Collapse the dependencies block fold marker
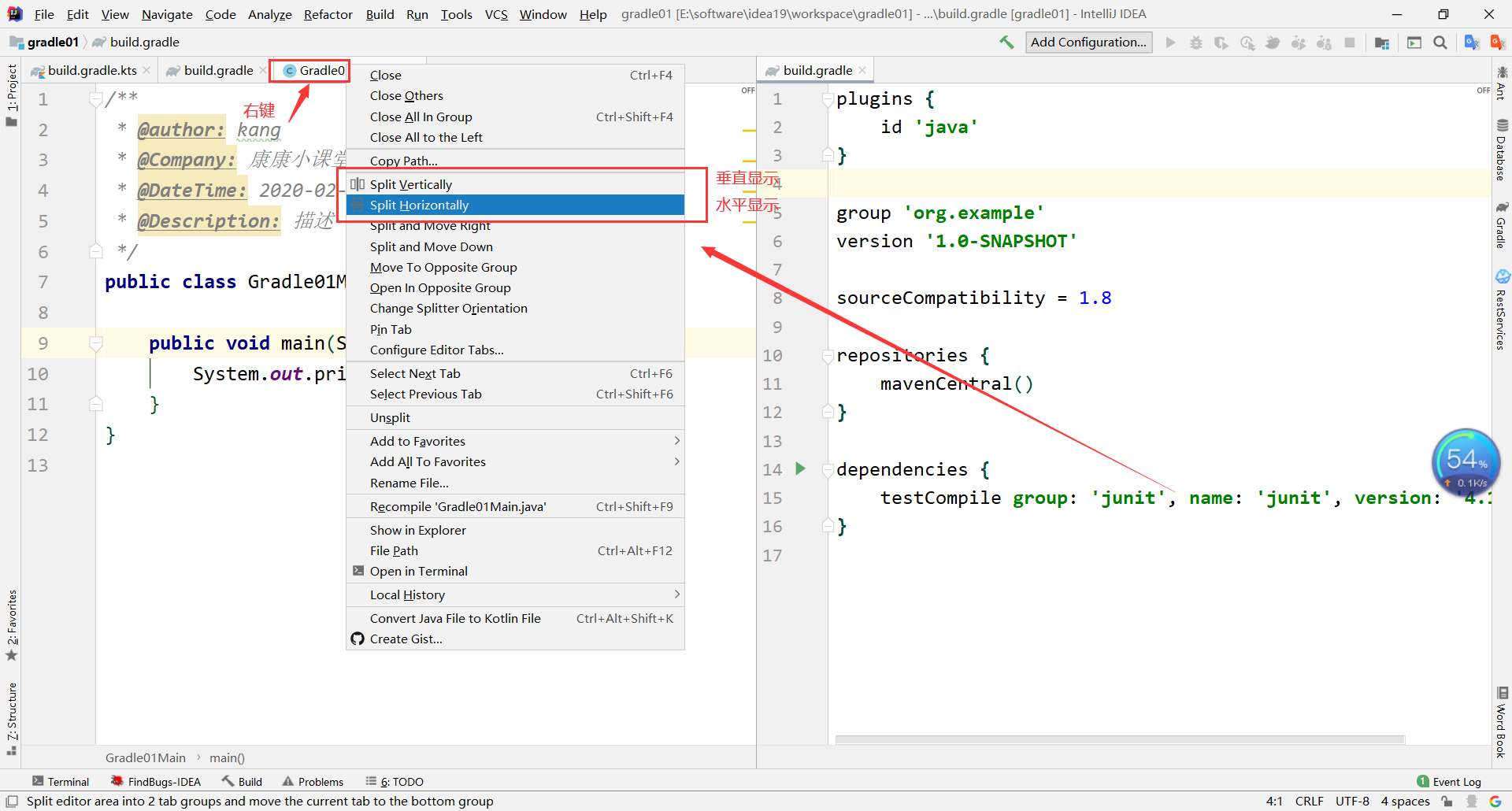Image resolution: width=1512 pixels, height=811 pixels. [828, 470]
